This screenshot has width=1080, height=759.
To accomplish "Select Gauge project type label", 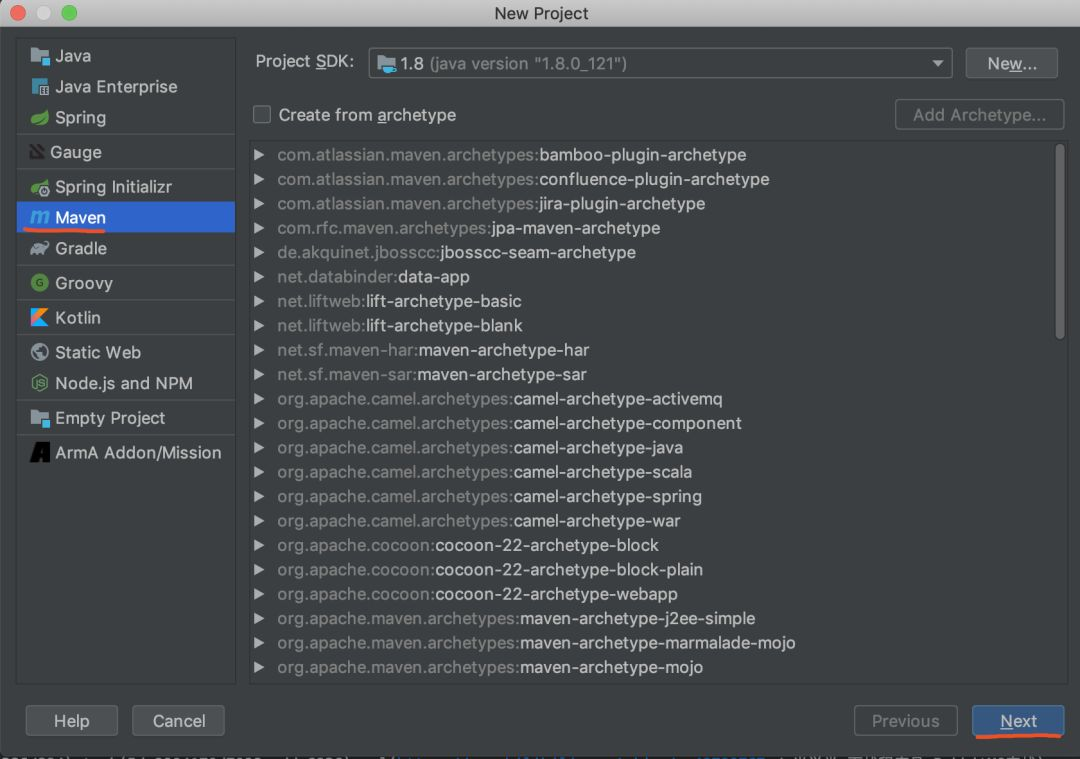I will pyautogui.click(x=76, y=152).
